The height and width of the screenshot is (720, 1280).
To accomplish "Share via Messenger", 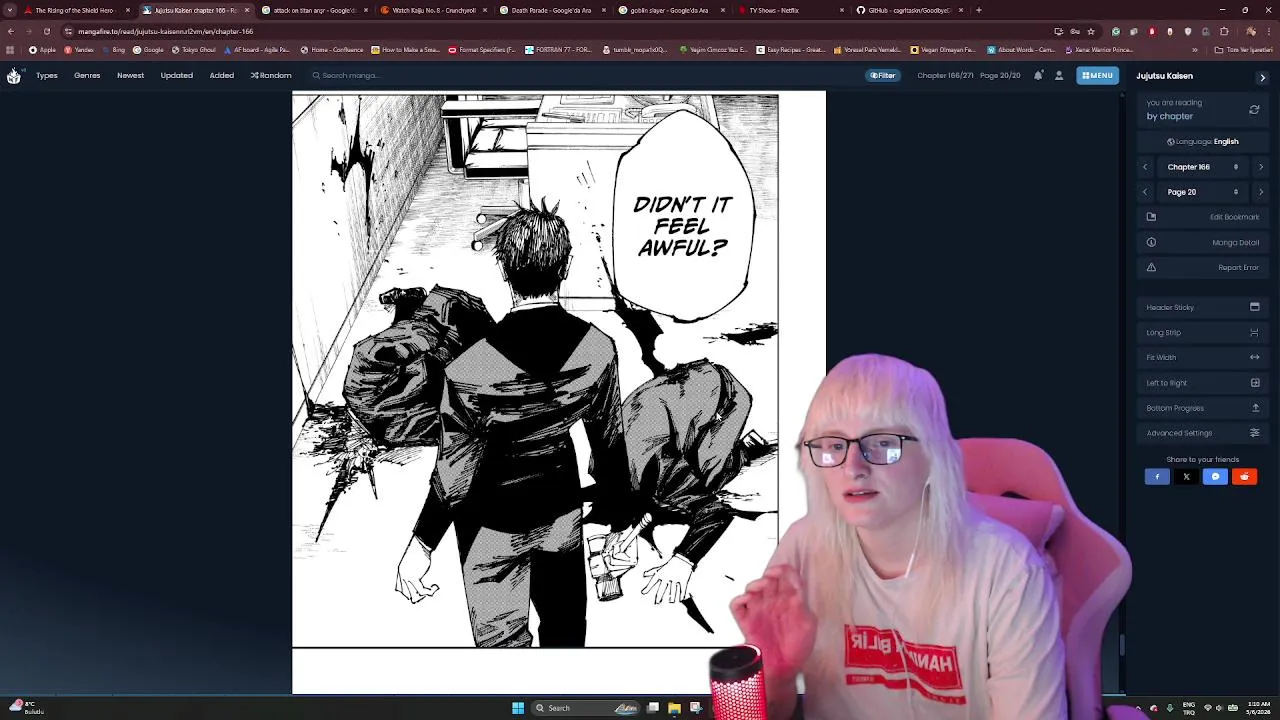I will coord(1215,477).
